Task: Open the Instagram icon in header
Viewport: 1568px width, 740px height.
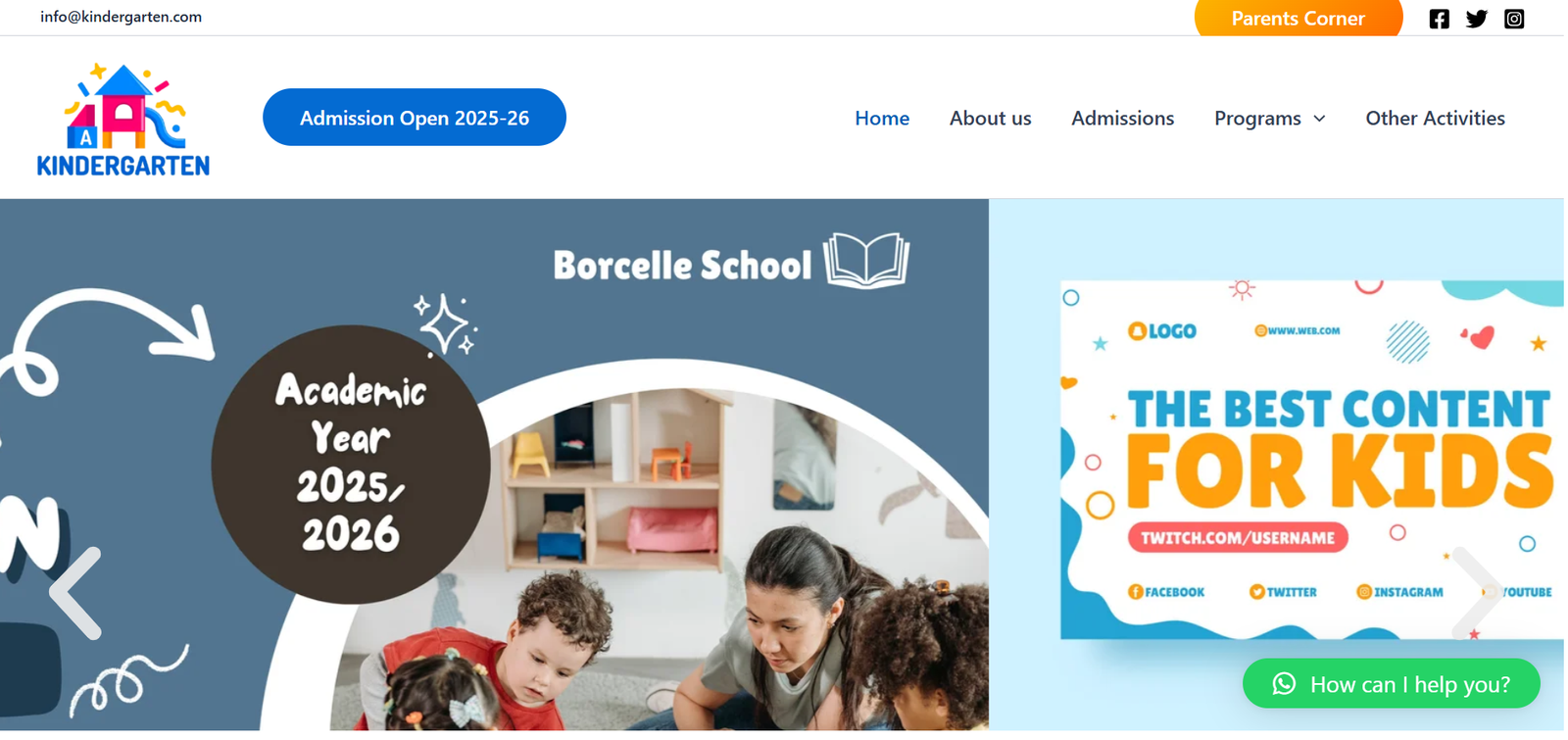Action: [x=1514, y=19]
